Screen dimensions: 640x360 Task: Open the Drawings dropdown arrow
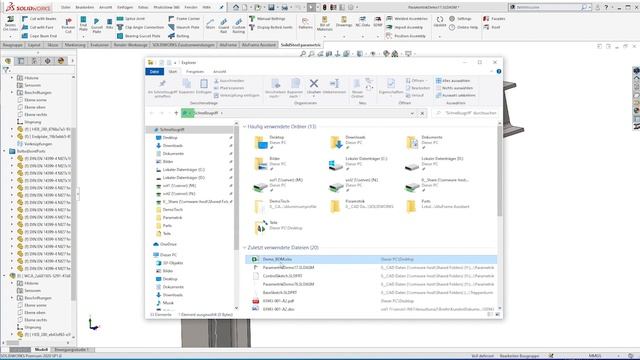[344, 36]
